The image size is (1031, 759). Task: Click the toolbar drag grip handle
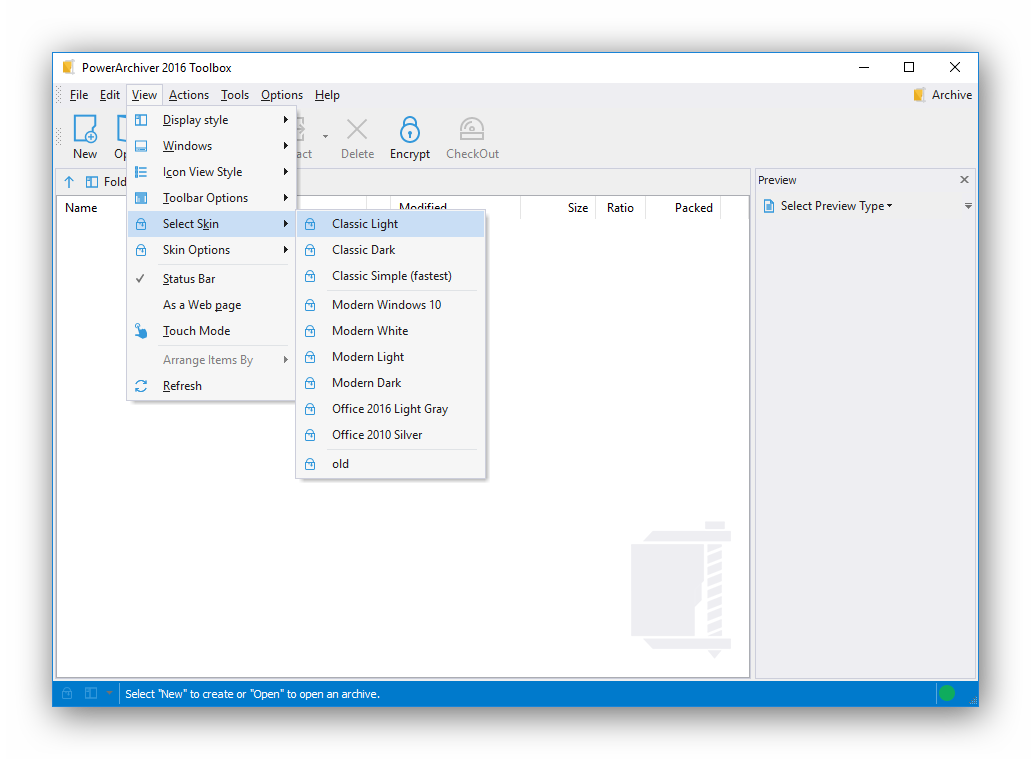(x=59, y=136)
